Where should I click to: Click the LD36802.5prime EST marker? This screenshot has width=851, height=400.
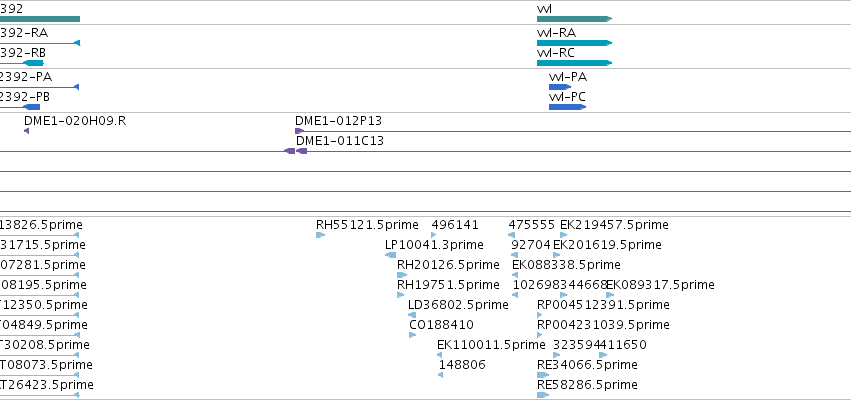(412, 315)
